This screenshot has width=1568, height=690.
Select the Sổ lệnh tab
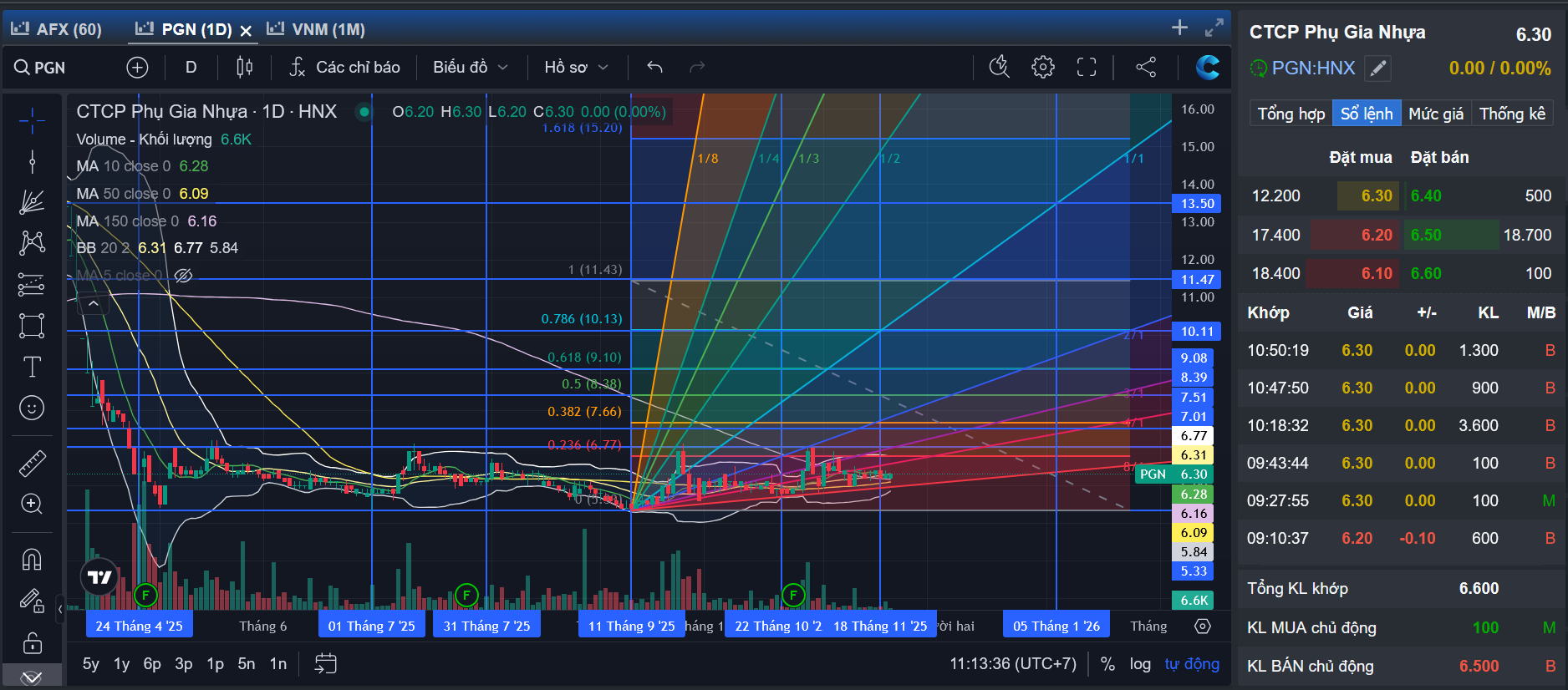click(x=1367, y=114)
